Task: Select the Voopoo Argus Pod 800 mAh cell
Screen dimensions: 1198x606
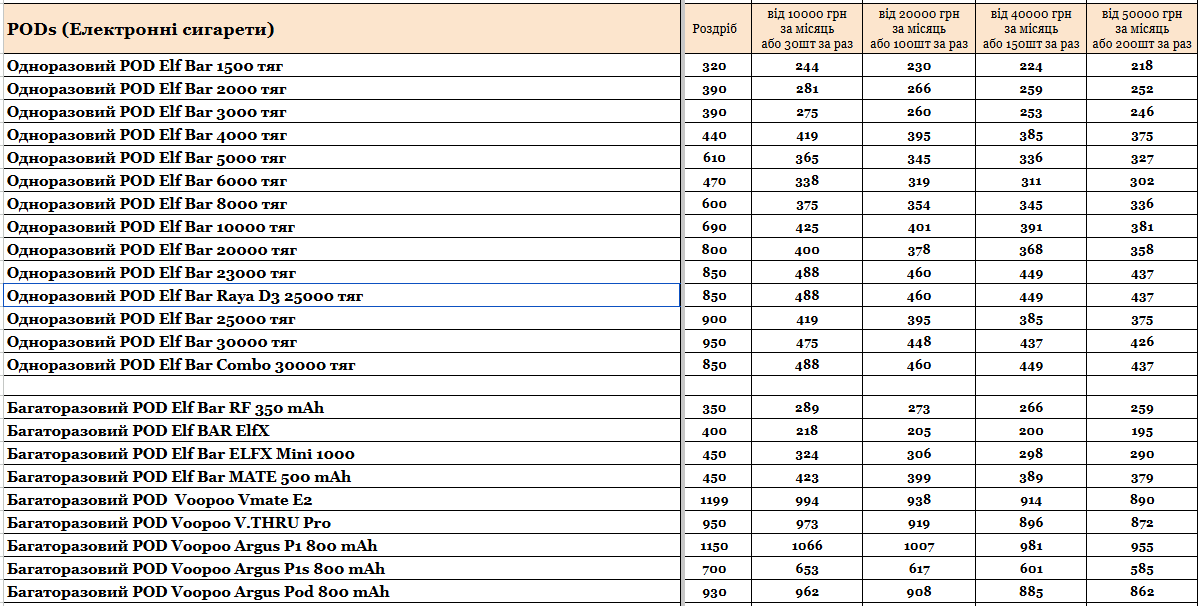Action: tap(342, 592)
